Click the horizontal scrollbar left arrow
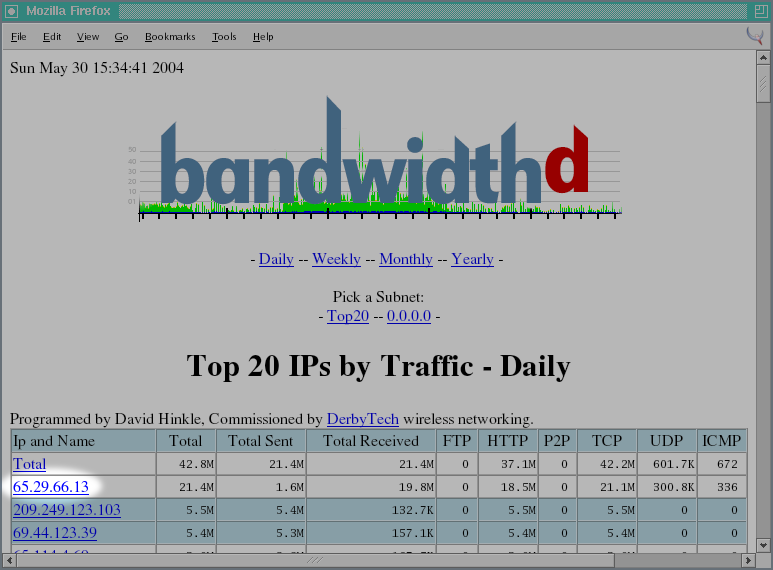773x570 pixels. point(10,560)
